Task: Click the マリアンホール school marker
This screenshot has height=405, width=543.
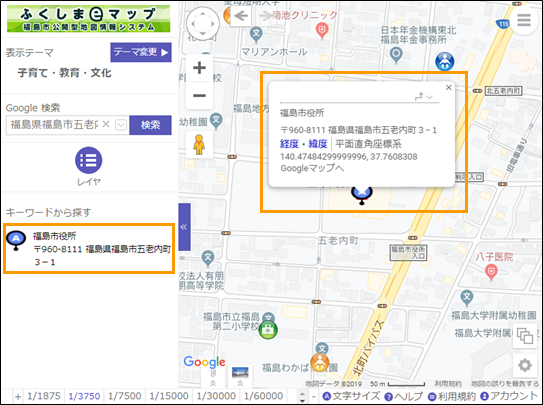Action: pos(256,34)
